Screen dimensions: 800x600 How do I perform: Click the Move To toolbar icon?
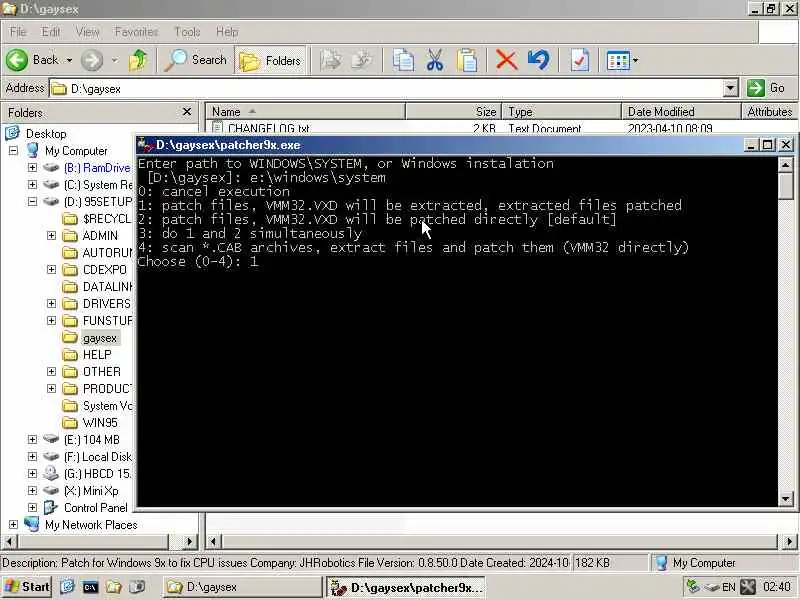pos(331,60)
